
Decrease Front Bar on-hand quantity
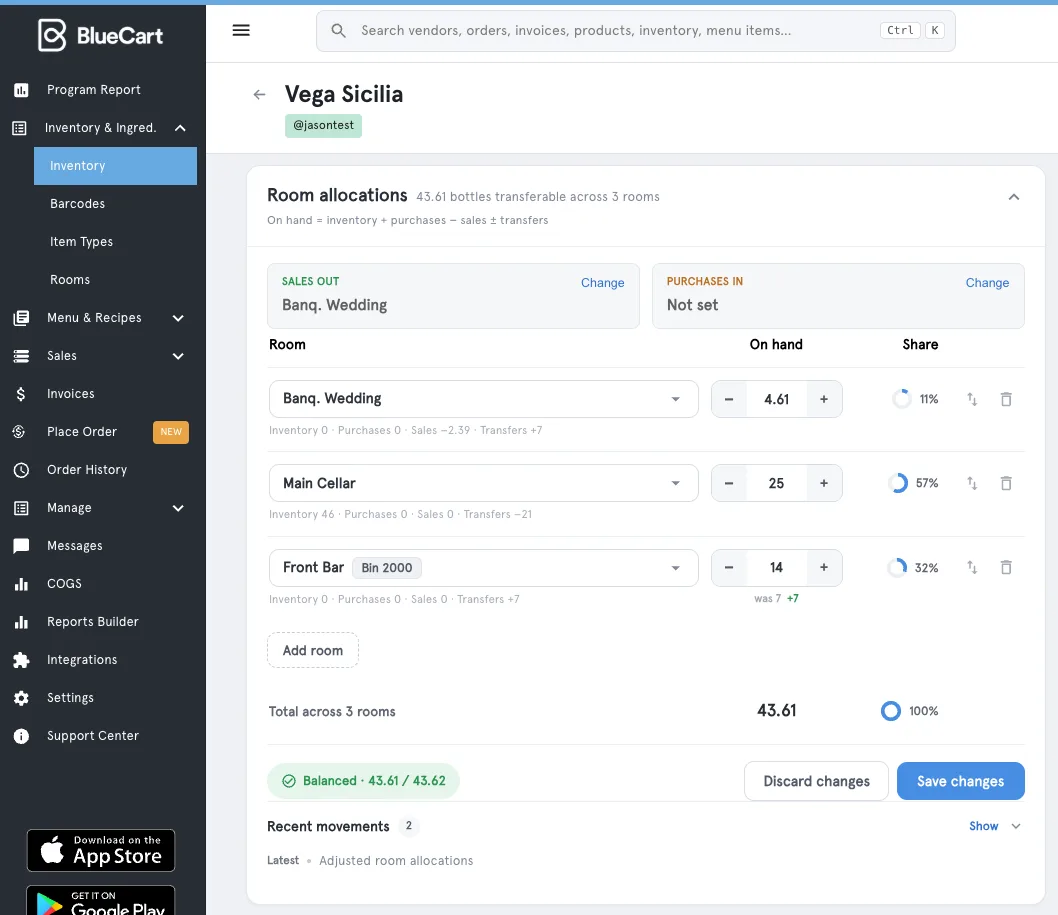click(x=729, y=567)
